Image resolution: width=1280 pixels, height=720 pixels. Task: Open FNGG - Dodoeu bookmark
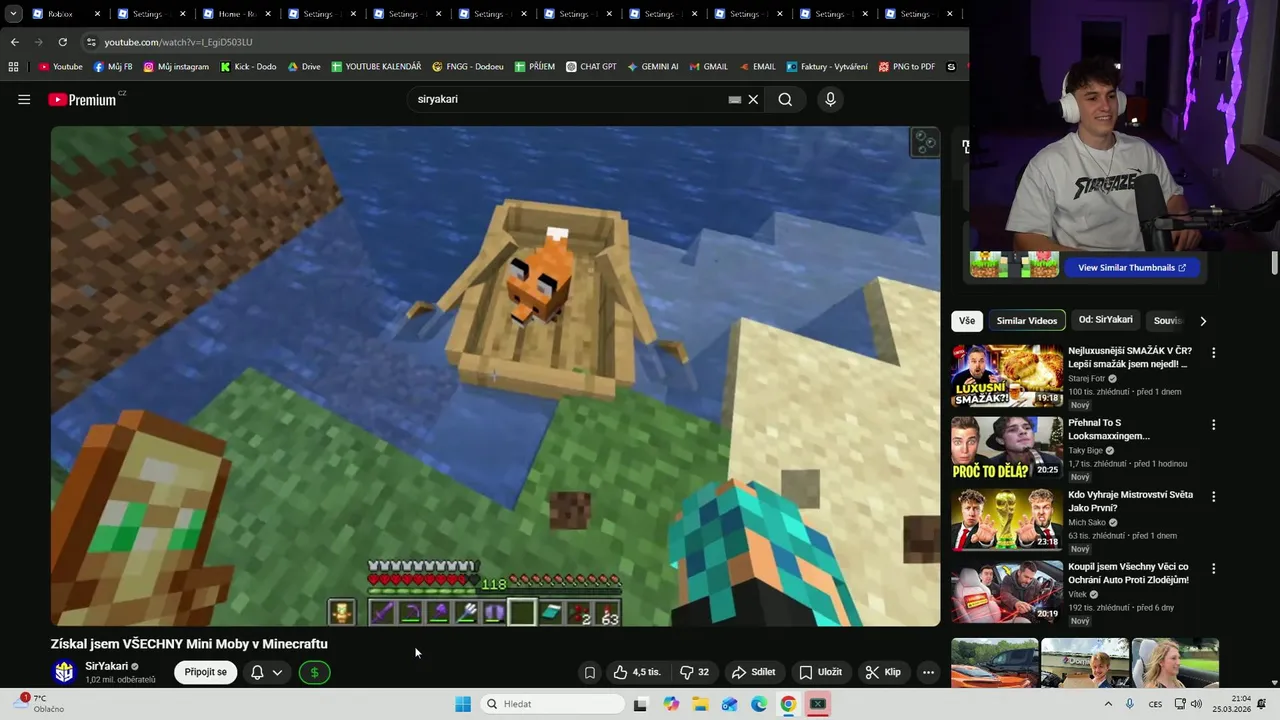[x=468, y=67]
